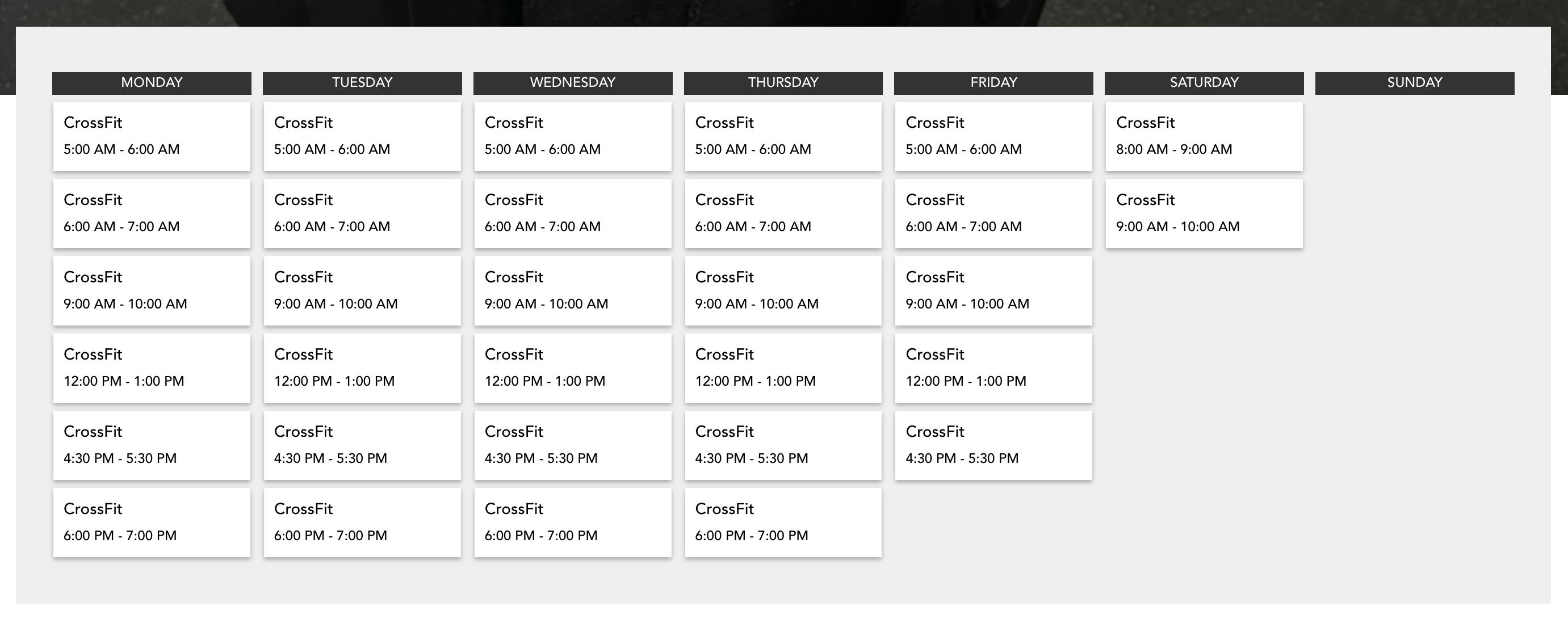The height and width of the screenshot is (626, 1568).
Task: Click Friday 12:00 PM - 1:00 PM CrossFit card
Action: (993, 369)
